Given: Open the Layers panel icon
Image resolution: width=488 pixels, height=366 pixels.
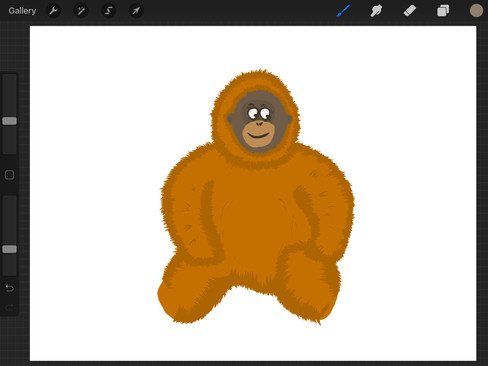Looking at the screenshot, I should [x=443, y=11].
